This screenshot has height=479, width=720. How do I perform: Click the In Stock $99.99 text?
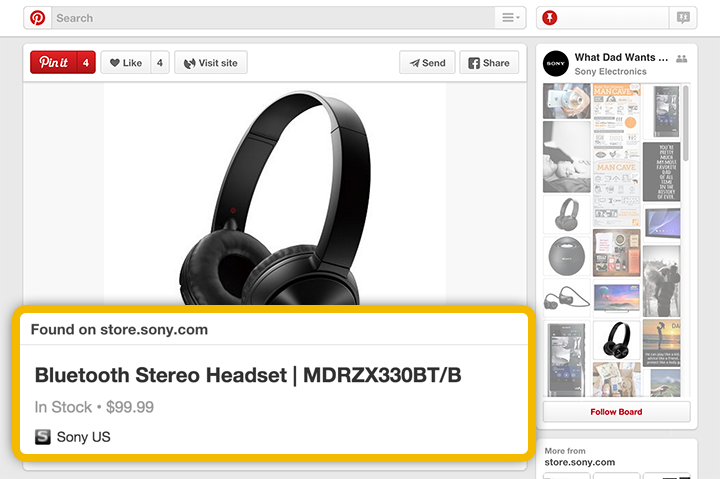(x=94, y=407)
